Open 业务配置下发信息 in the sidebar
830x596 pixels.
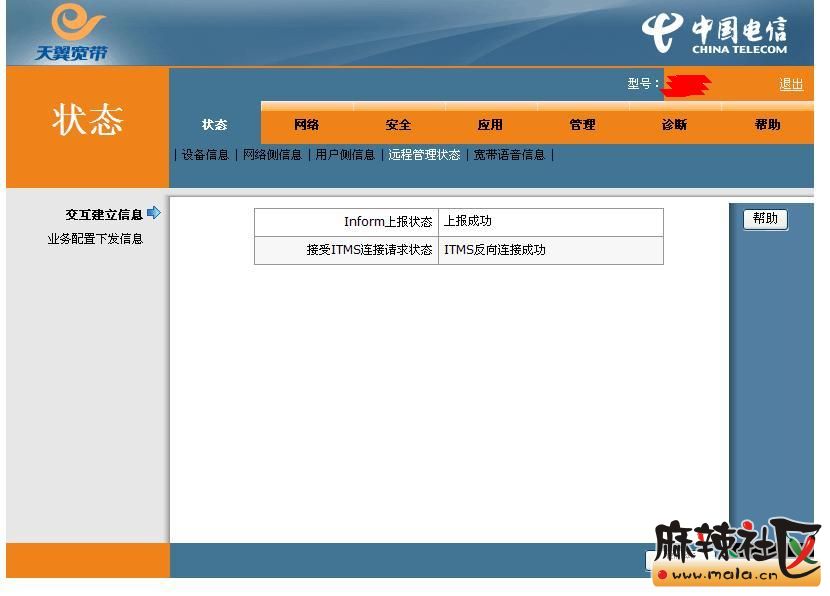tap(95, 239)
